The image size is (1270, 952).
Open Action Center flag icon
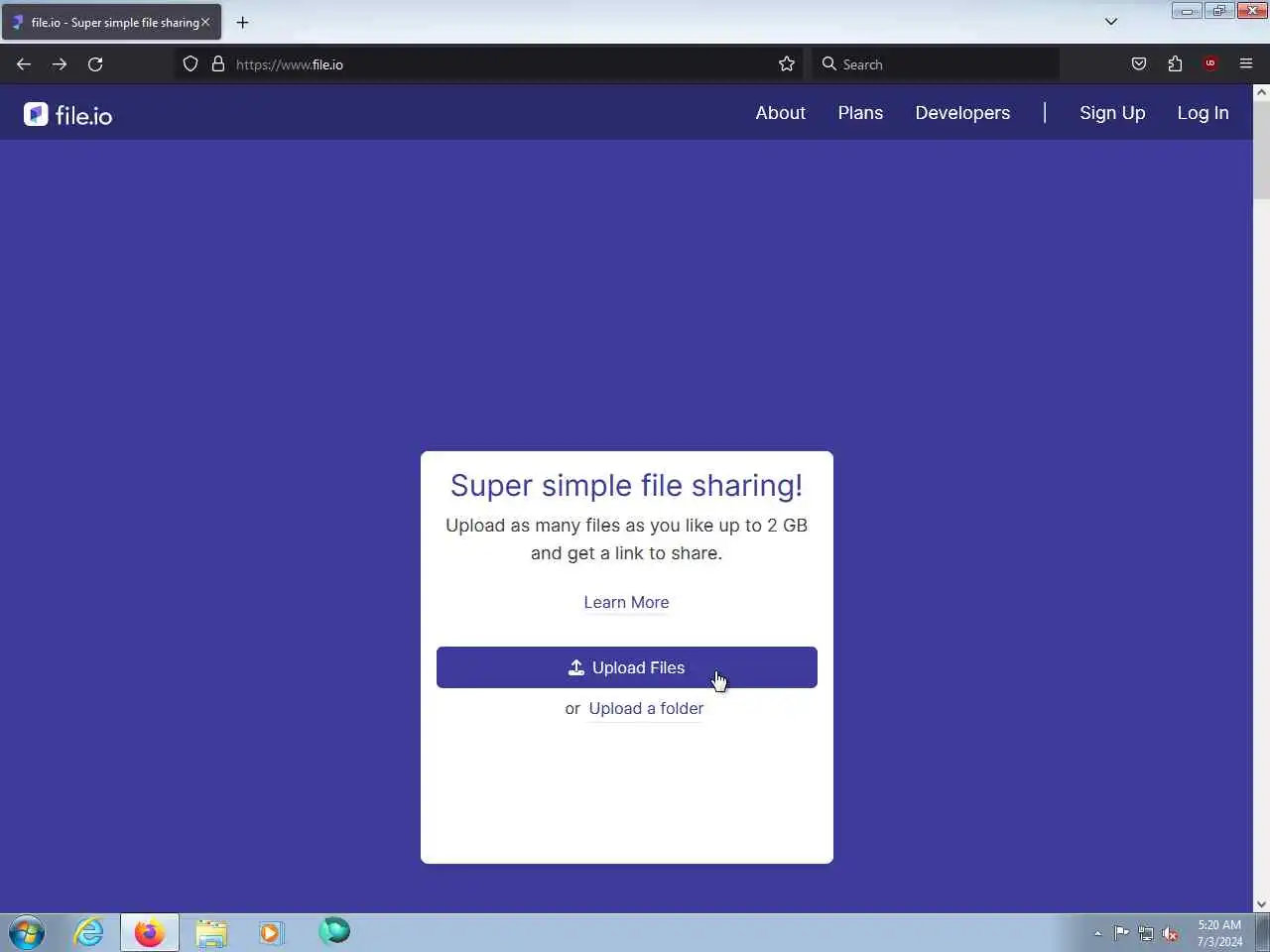(1121, 932)
